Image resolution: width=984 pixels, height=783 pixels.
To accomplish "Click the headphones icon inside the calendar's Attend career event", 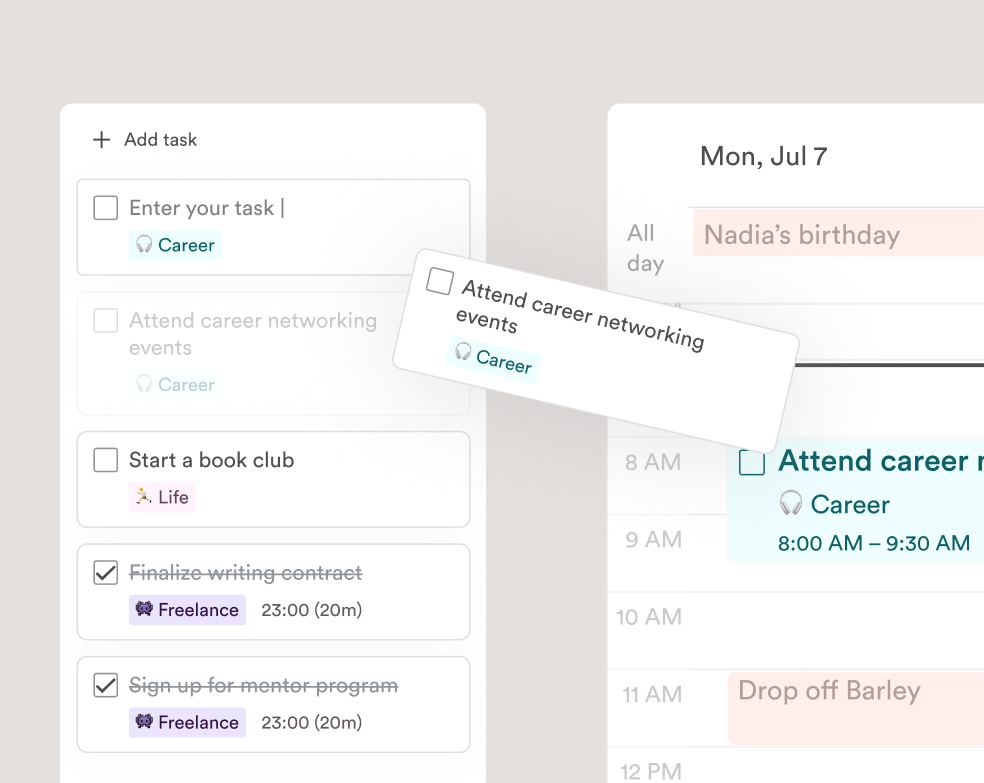I will [791, 504].
